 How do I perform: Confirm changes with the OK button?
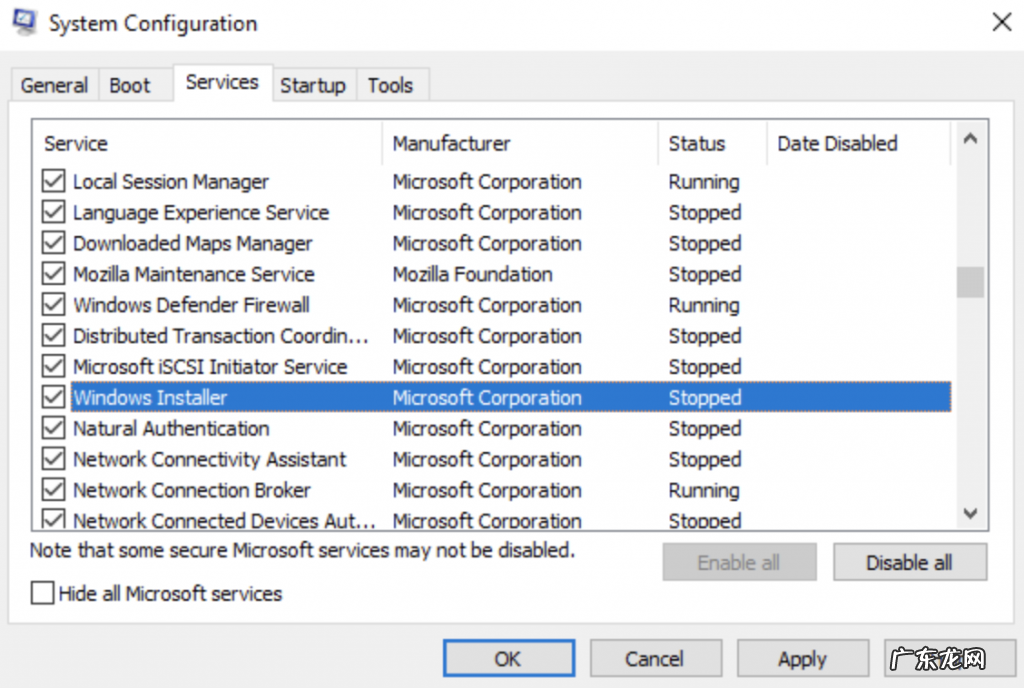pos(509,658)
